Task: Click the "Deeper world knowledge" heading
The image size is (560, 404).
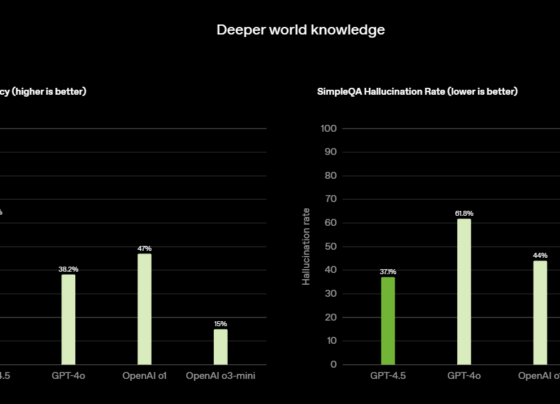Action: [301, 30]
